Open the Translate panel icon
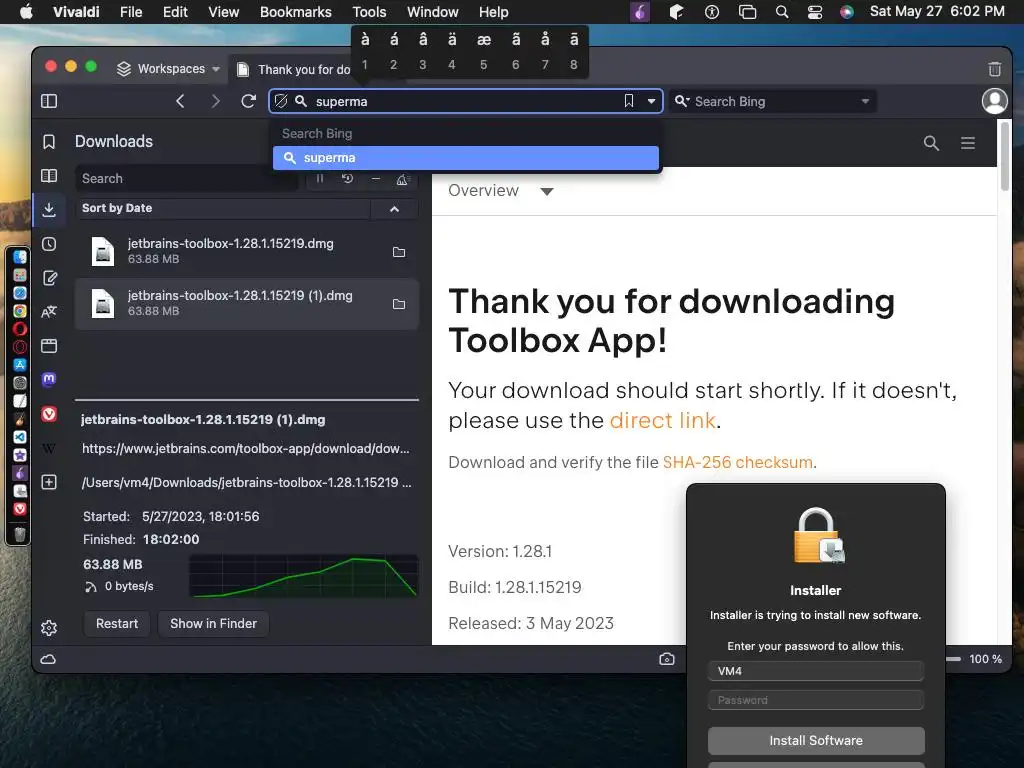 pyautogui.click(x=49, y=312)
